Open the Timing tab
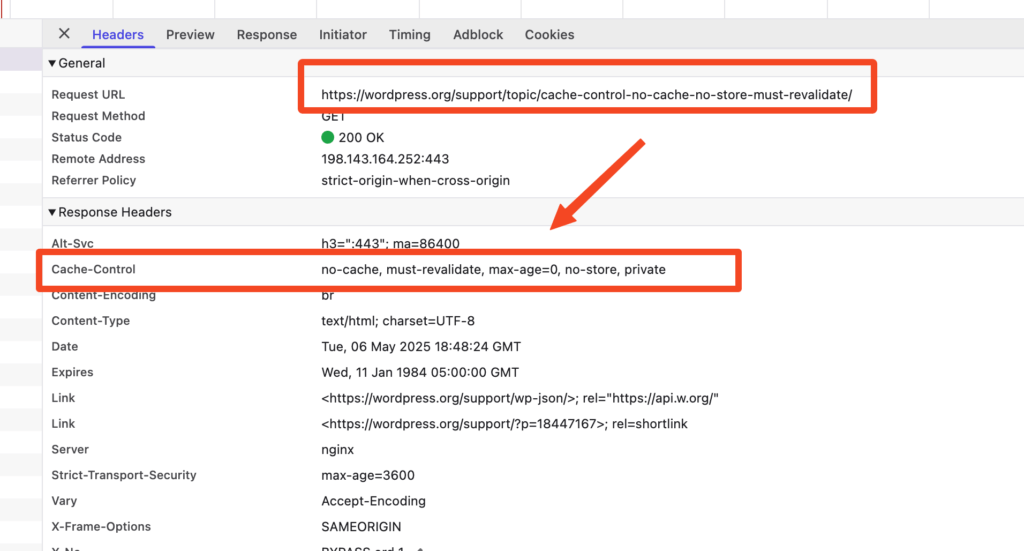Viewport: 1024px width, 551px height. click(x=409, y=35)
